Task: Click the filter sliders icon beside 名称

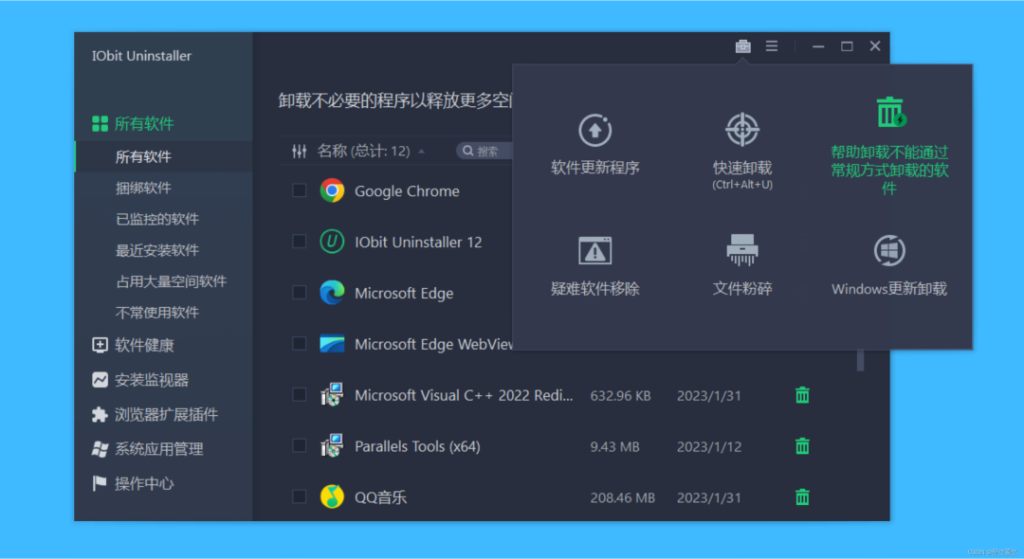Action: point(299,151)
